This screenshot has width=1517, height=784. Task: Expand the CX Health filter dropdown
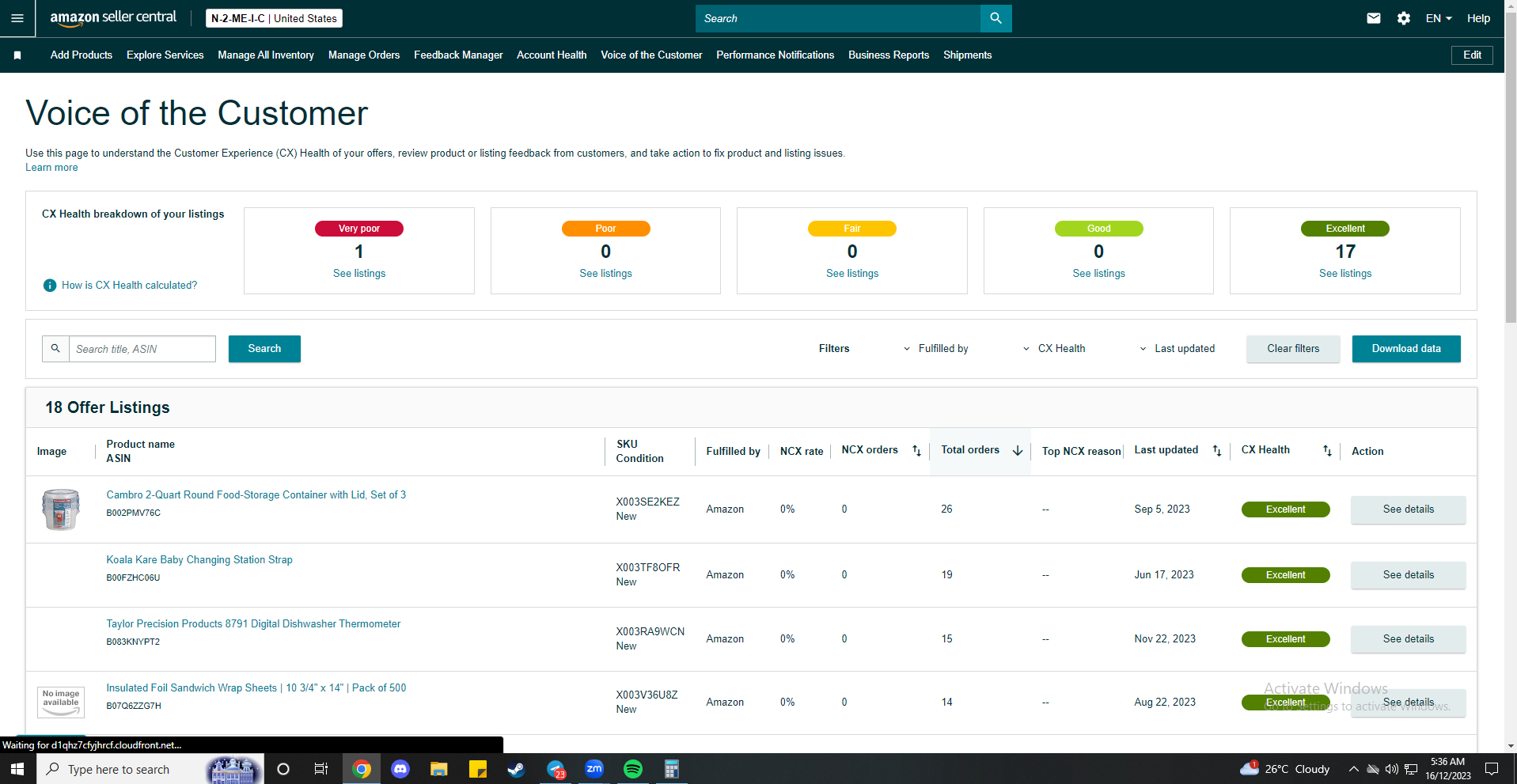(1054, 349)
